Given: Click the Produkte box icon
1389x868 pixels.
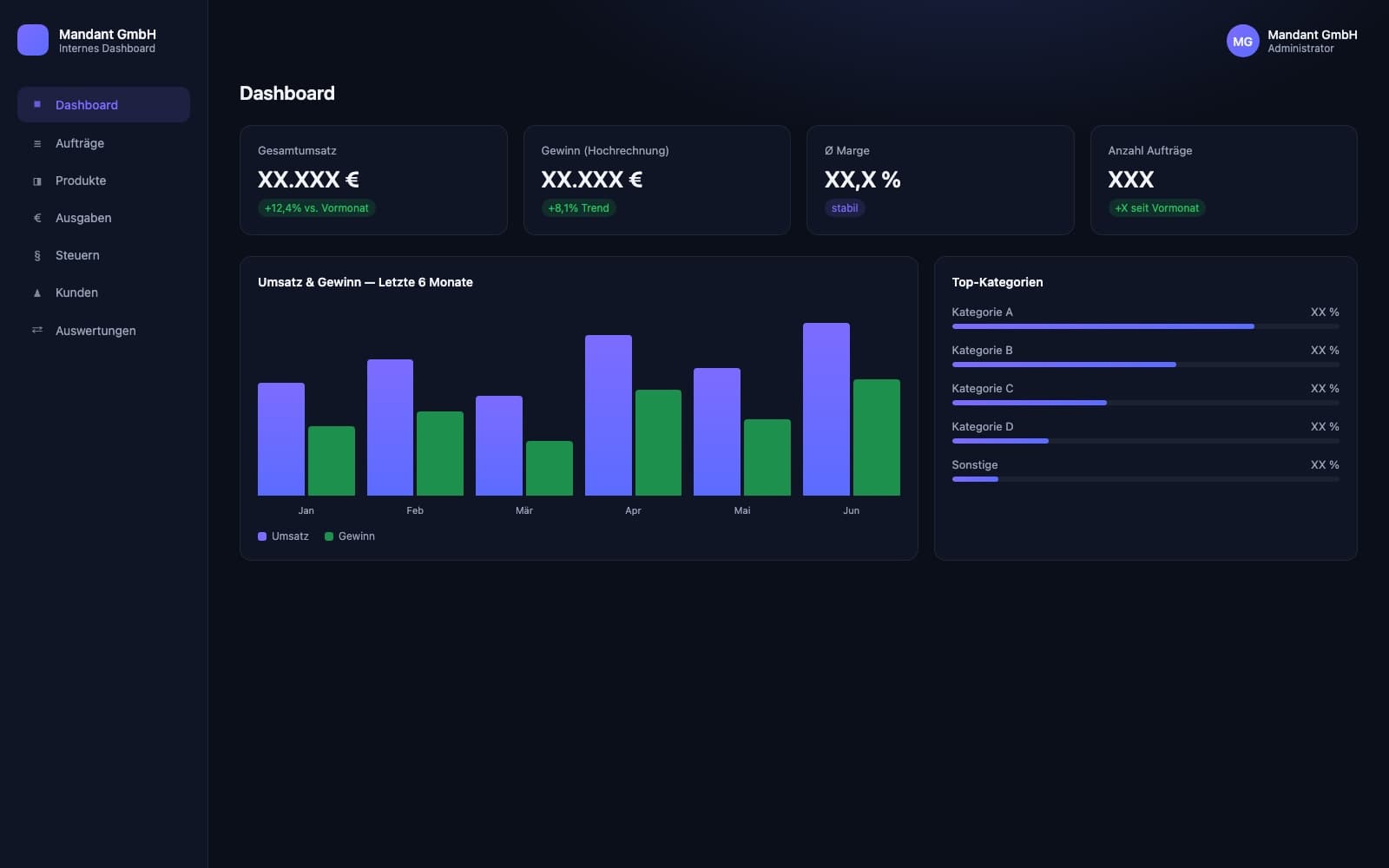Looking at the screenshot, I should click(37, 181).
